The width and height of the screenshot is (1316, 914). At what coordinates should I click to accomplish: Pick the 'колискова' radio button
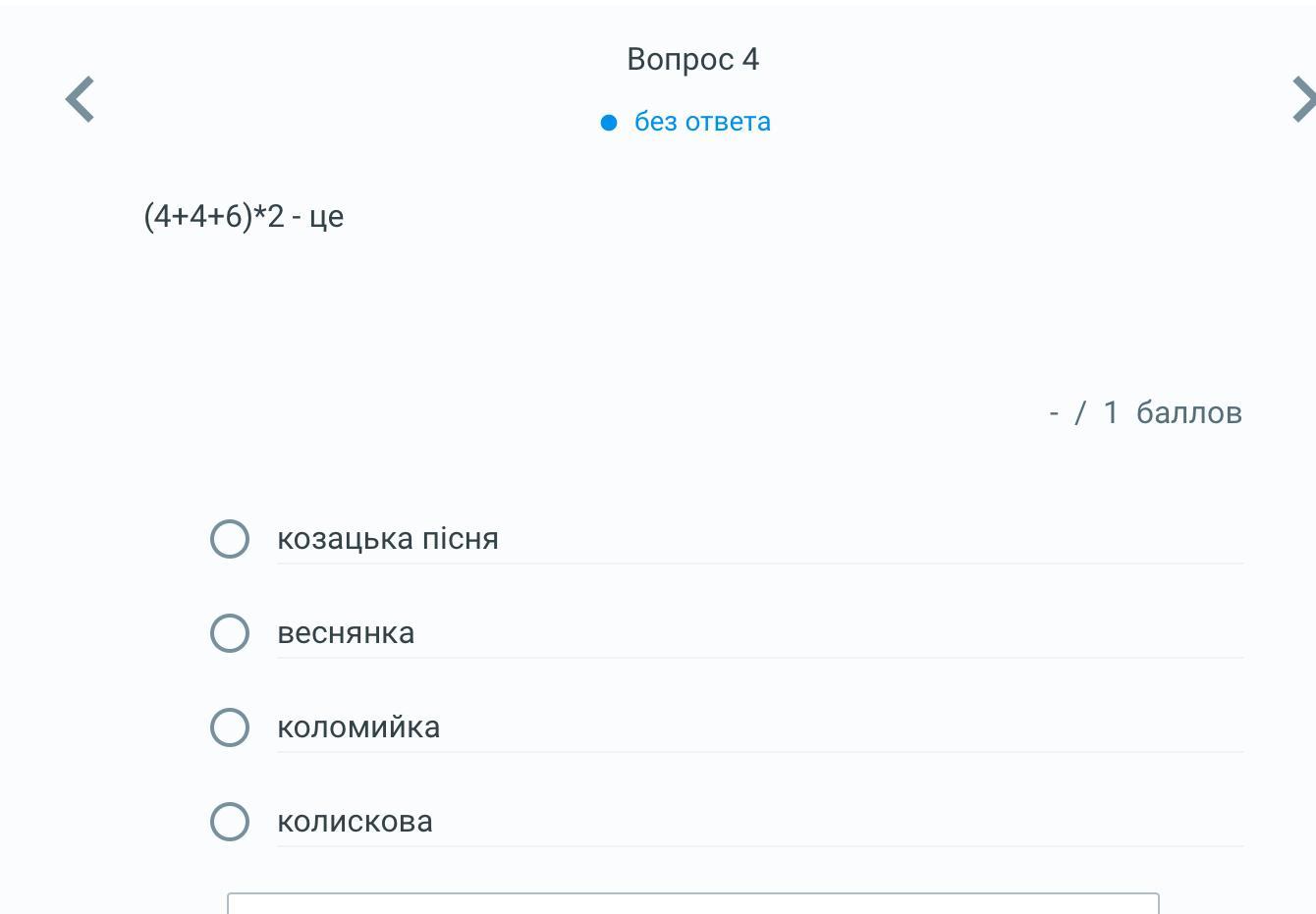click(230, 822)
